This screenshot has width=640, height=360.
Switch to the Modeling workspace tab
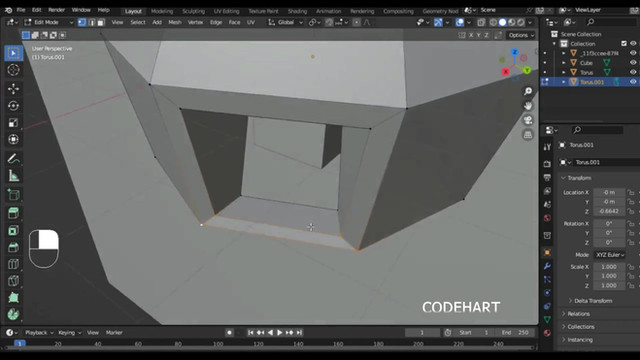tap(162, 11)
